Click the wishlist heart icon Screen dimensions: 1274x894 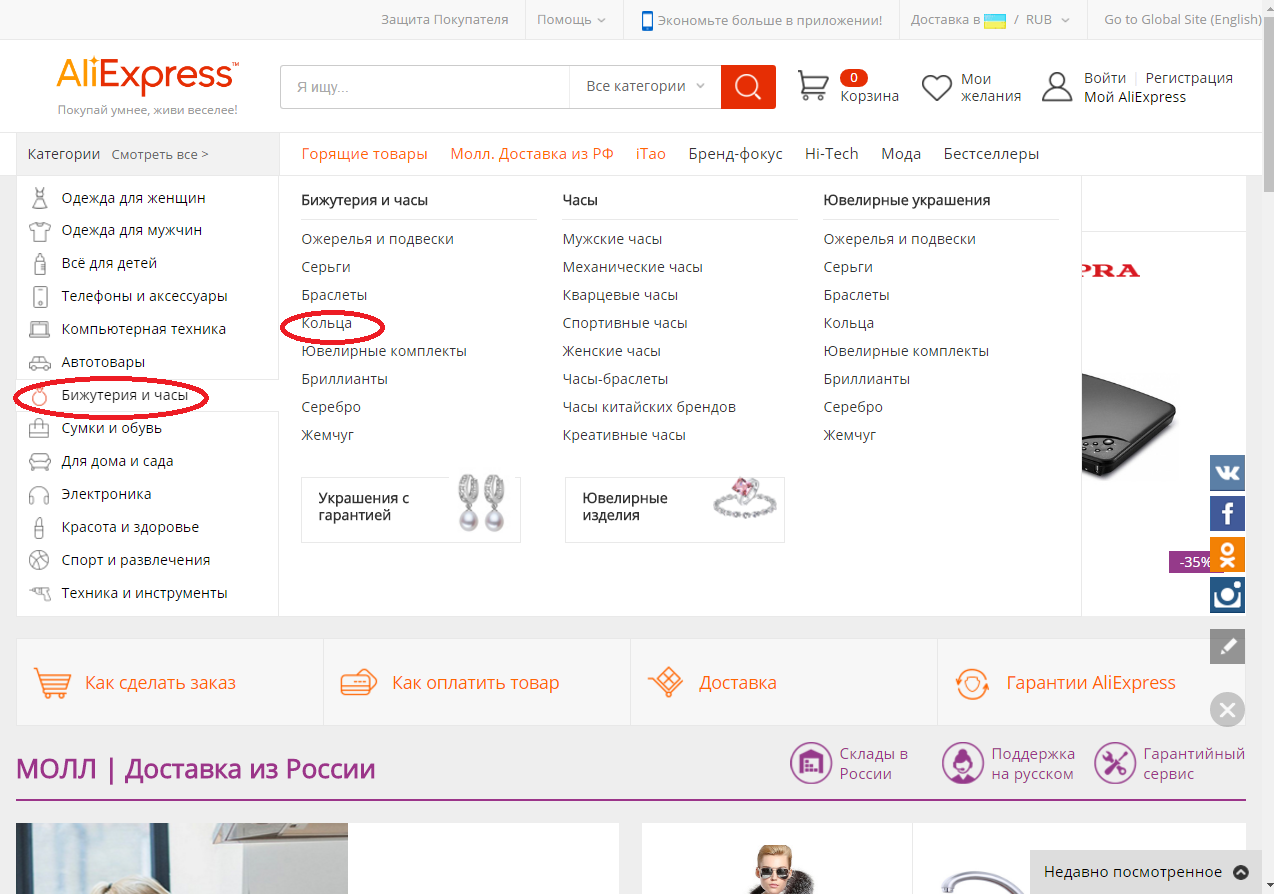(937, 88)
